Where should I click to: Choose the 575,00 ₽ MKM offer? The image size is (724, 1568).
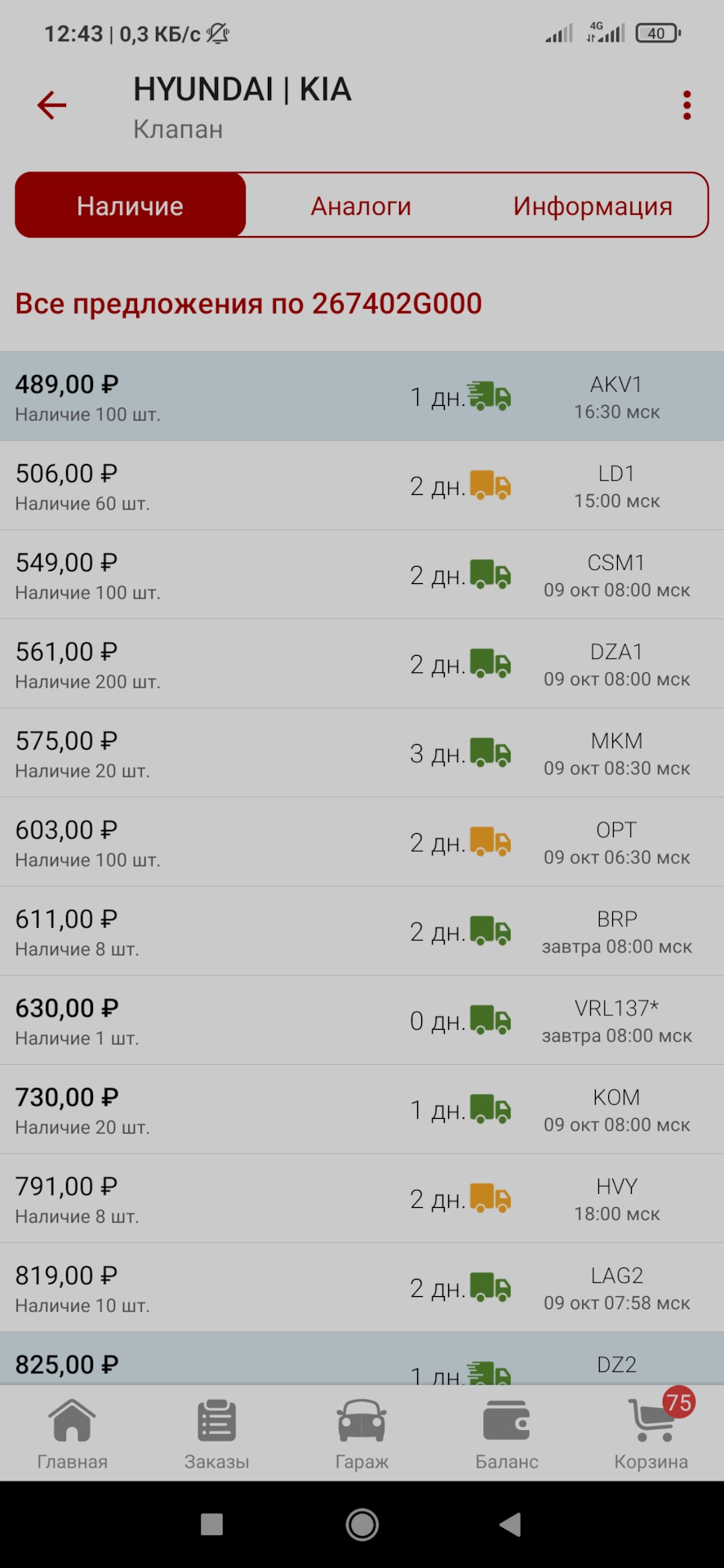tap(362, 753)
